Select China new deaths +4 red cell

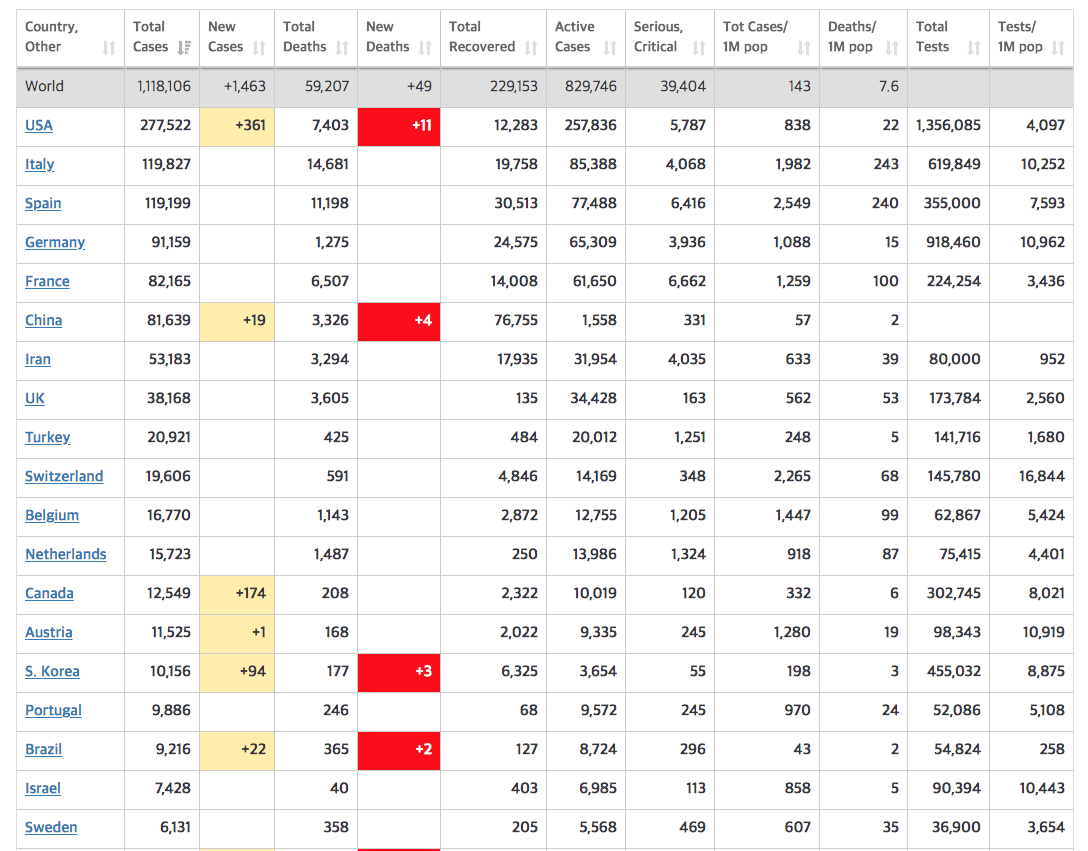point(399,321)
